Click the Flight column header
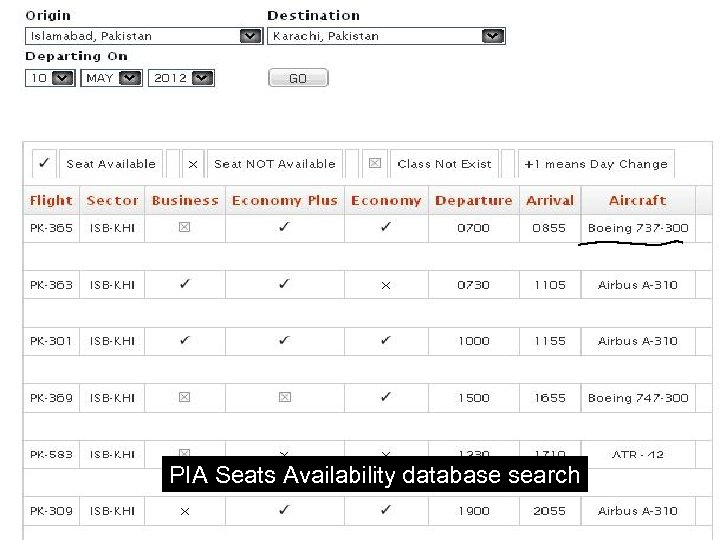 coord(51,201)
